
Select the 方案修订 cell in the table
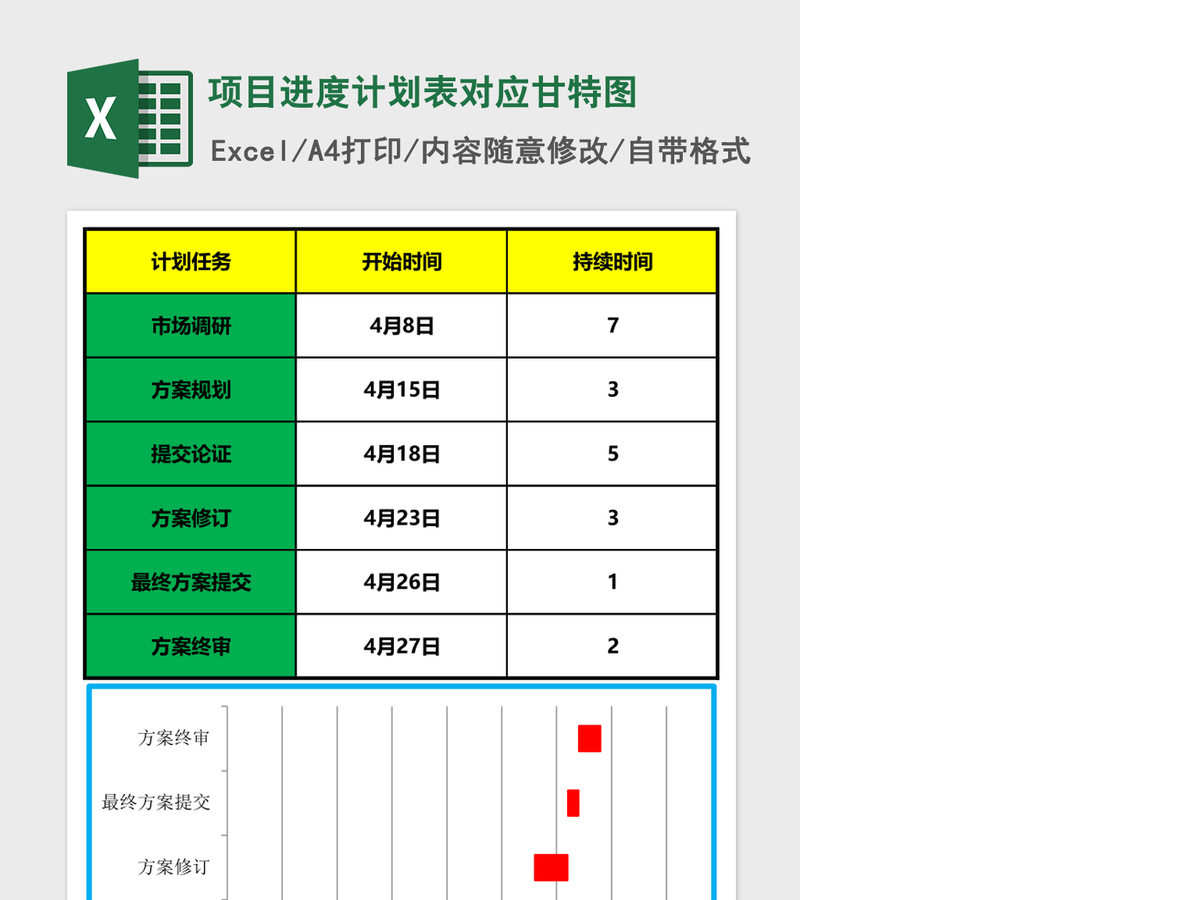click(x=191, y=518)
